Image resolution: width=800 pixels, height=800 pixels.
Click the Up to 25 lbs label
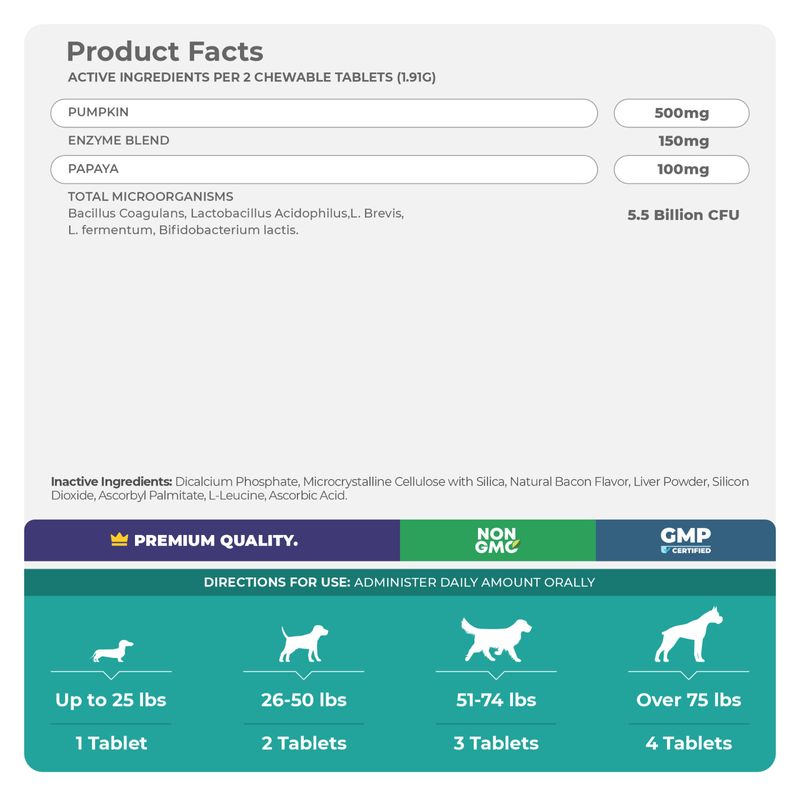tap(111, 700)
